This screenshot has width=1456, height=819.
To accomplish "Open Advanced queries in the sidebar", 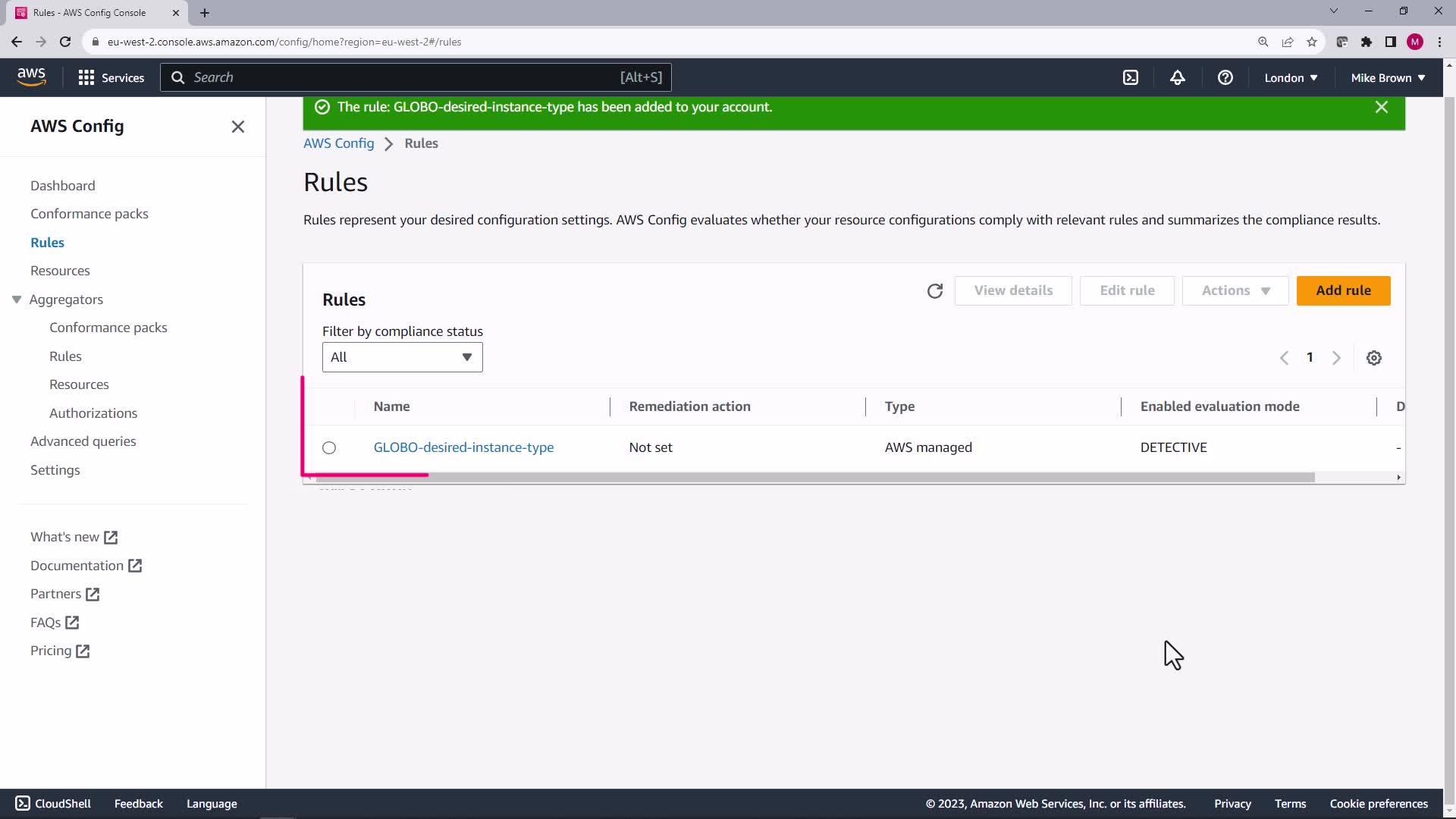I will coord(83,441).
